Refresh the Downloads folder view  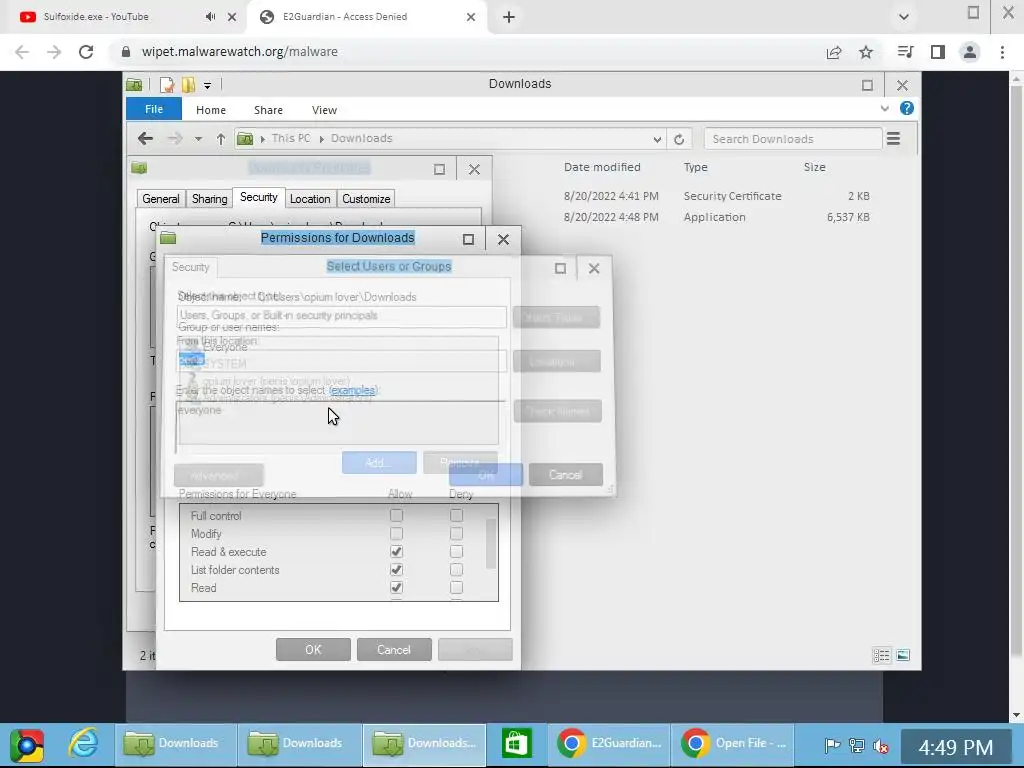(x=679, y=139)
